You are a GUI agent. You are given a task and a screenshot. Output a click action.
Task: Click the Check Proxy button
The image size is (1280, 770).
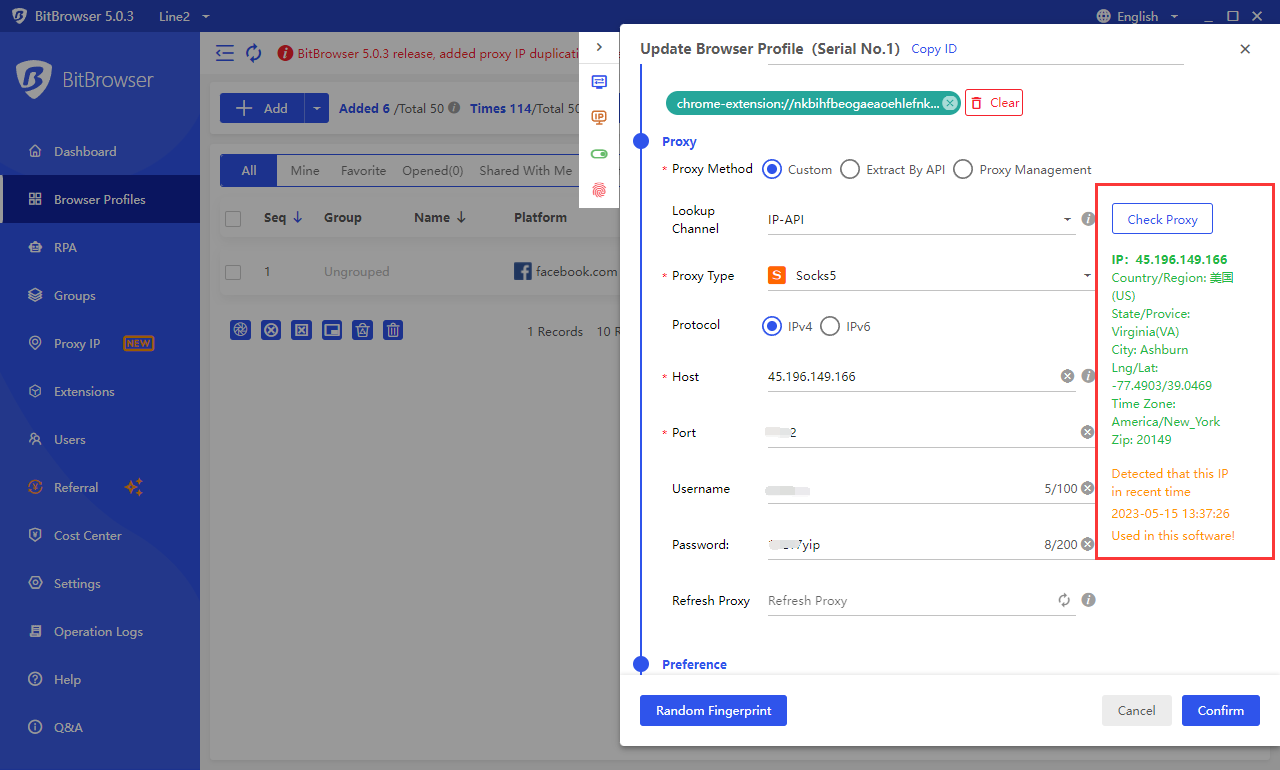pos(1162,219)
